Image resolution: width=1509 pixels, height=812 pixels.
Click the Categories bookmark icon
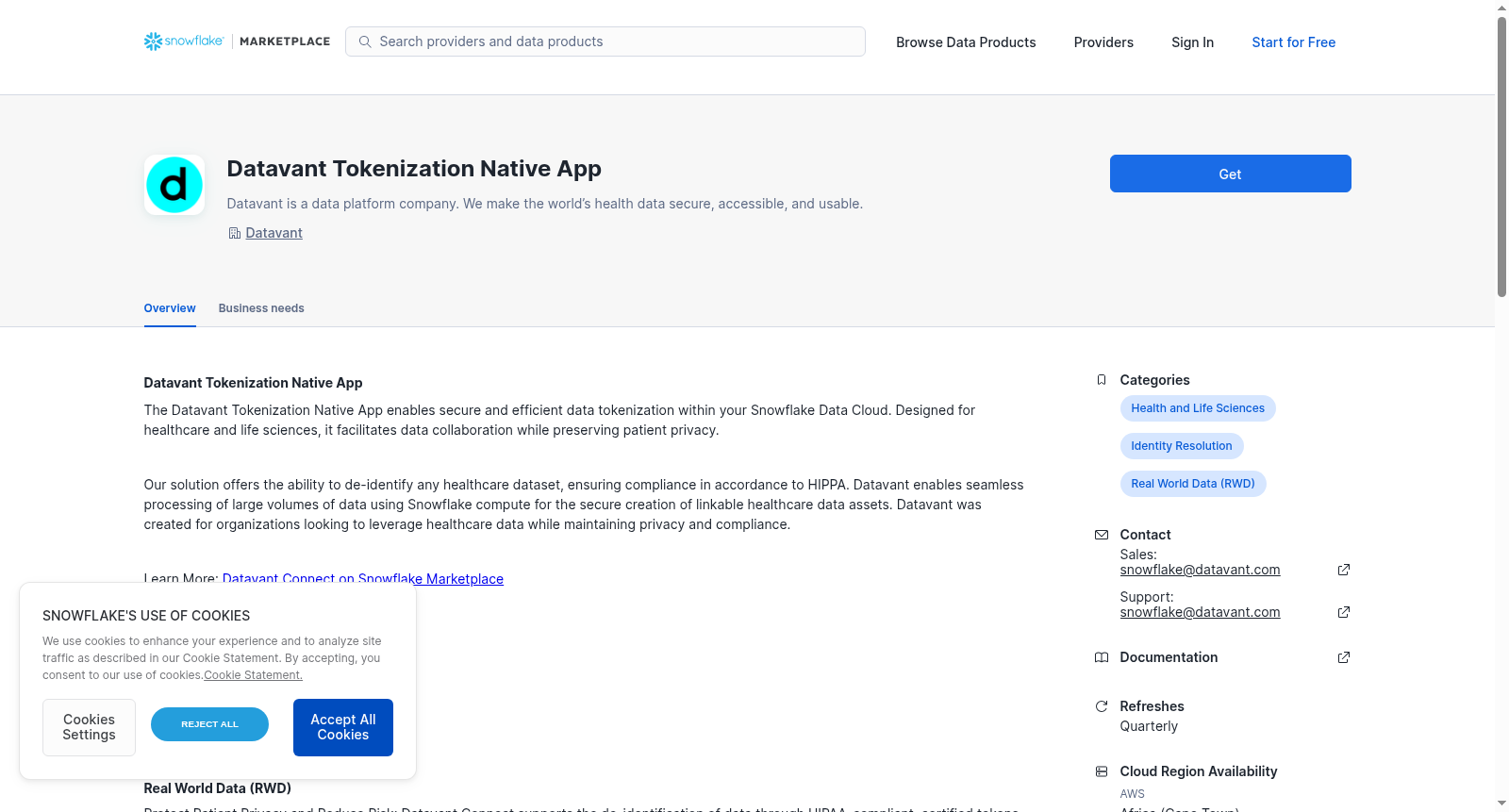1102,380
